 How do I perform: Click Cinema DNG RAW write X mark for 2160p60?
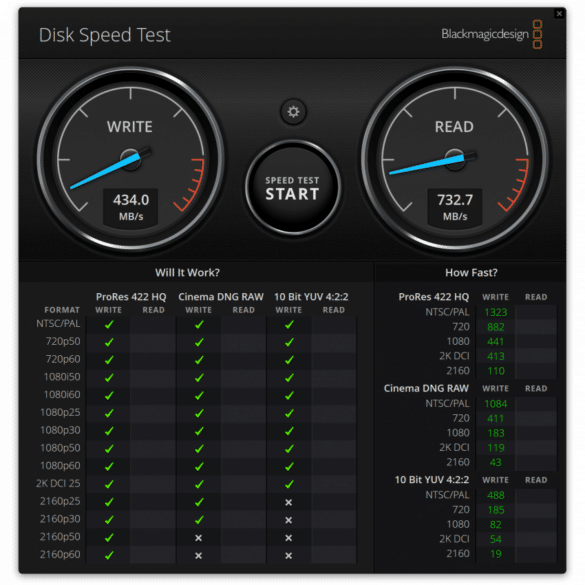[x=198, y=556]
